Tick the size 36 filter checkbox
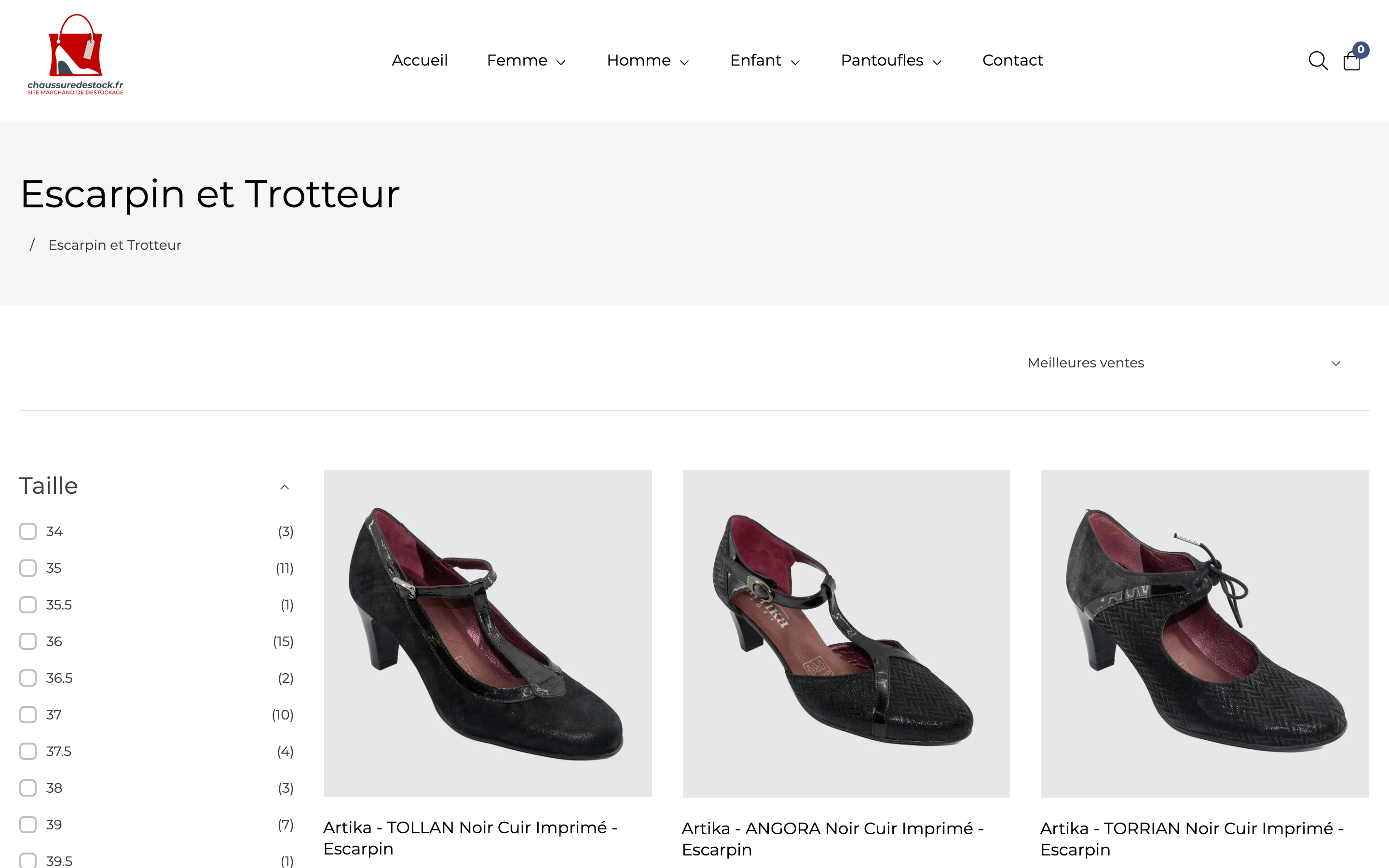This screenshot has width=1389, height=868. pyautogui.click(x=28, y=641)
